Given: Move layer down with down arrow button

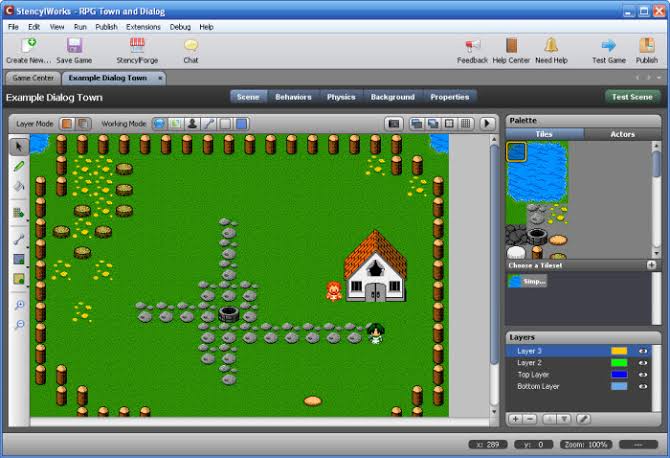Looking at the screenshot, I should [564, 419].
